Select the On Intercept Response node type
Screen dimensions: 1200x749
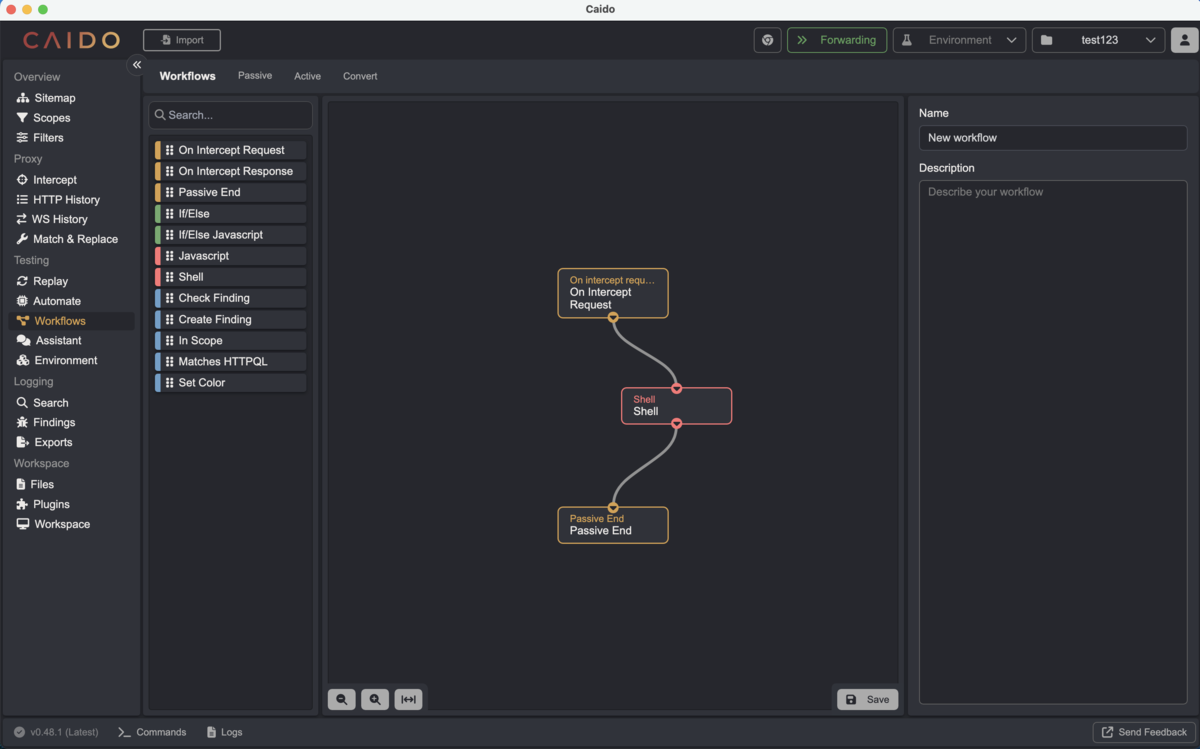(x=230, y=171)
